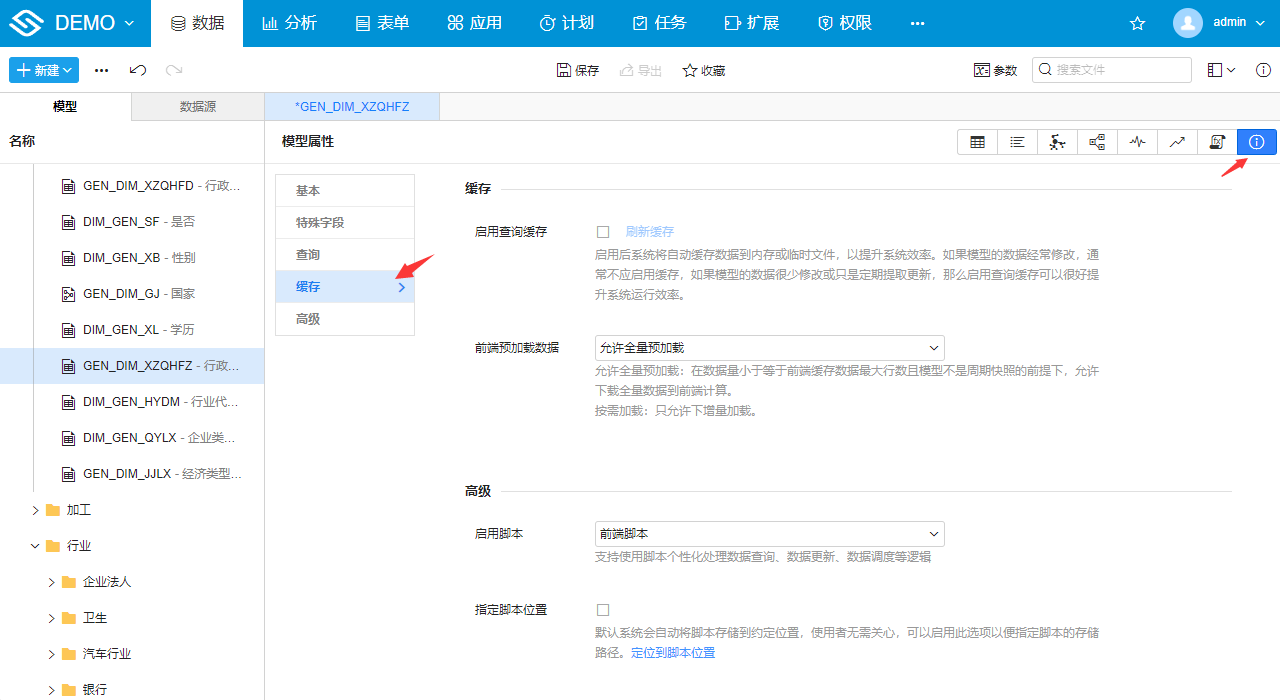Open the 前端预加载数据 dropdown
This screenshot has width=1280, height=700.
pos(769,348)
